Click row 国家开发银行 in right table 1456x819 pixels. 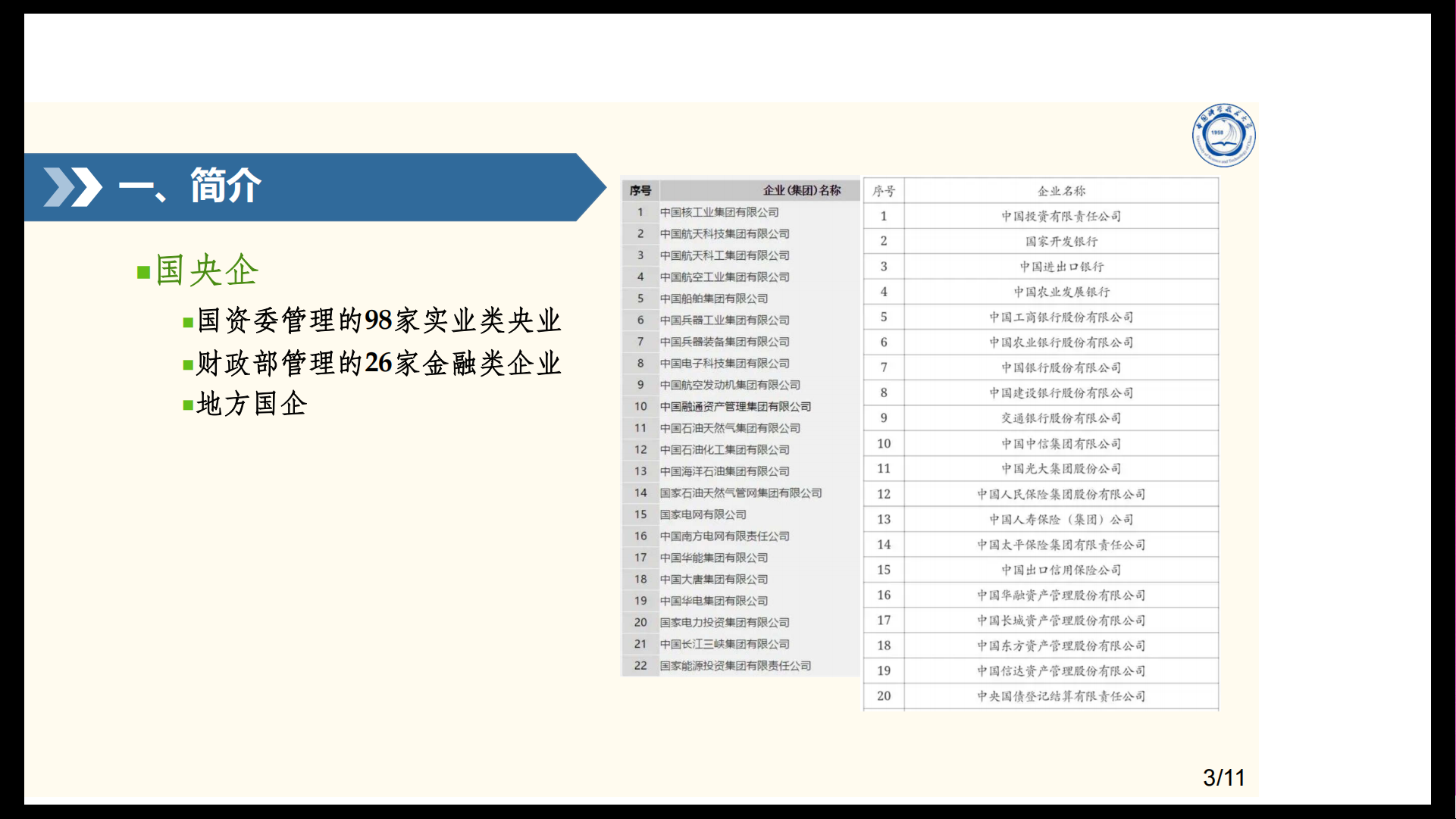pyautogui.click(x=1060, y=242)
